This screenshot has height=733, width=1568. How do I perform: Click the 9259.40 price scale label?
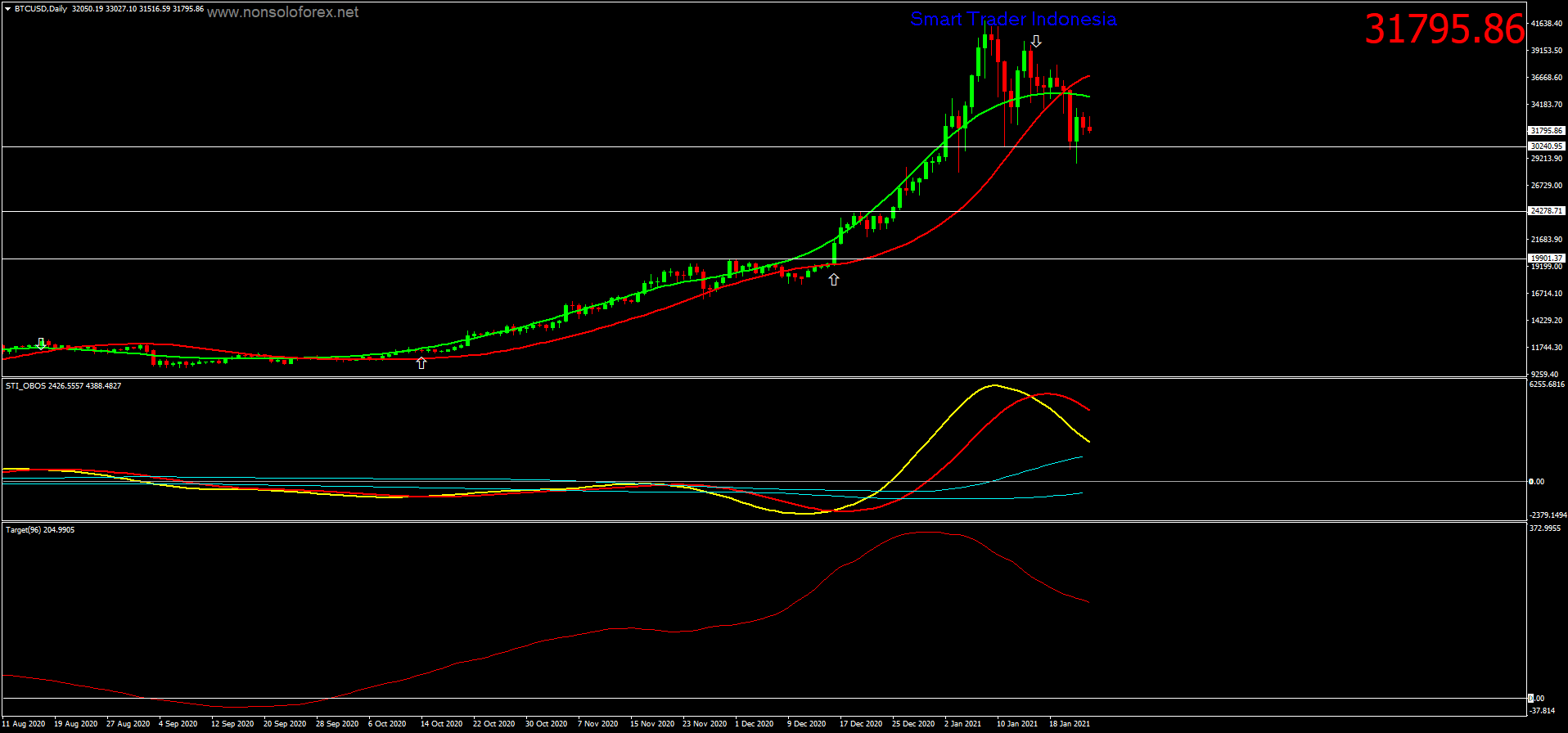pyautogui.click(x=1544, y=374)
